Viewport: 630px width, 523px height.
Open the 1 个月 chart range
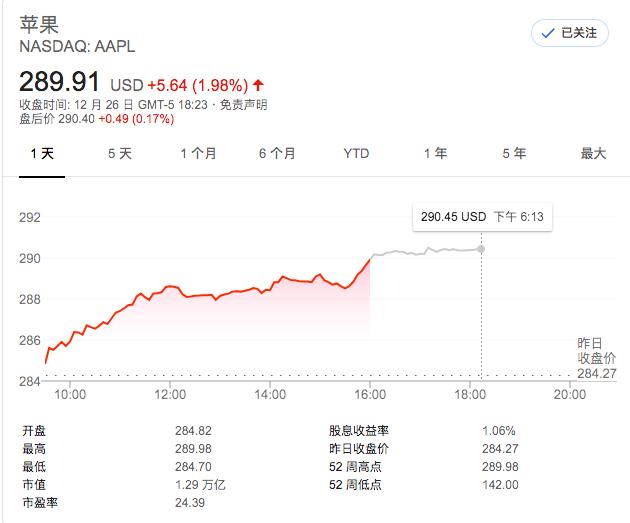[x=198, y=153]
